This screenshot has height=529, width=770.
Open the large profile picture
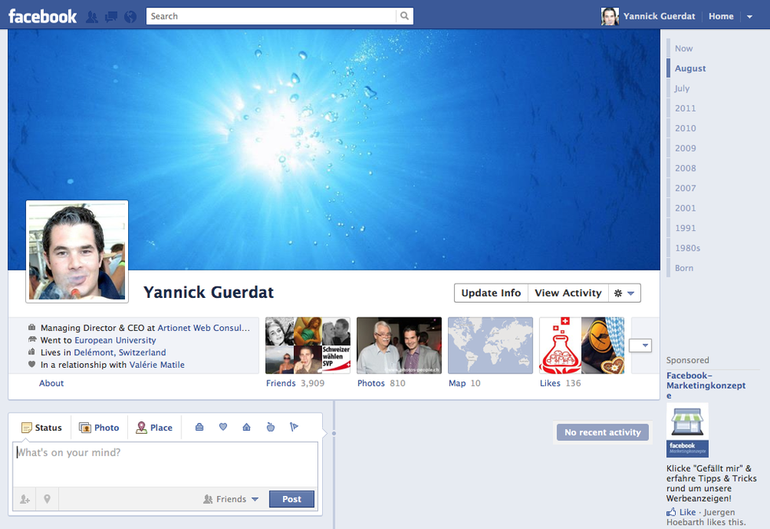click(77, 251)
